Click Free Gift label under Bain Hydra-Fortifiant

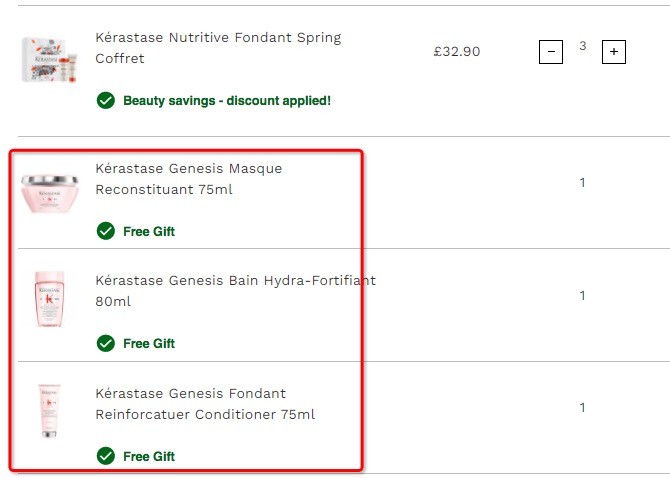tap(149, 343)
